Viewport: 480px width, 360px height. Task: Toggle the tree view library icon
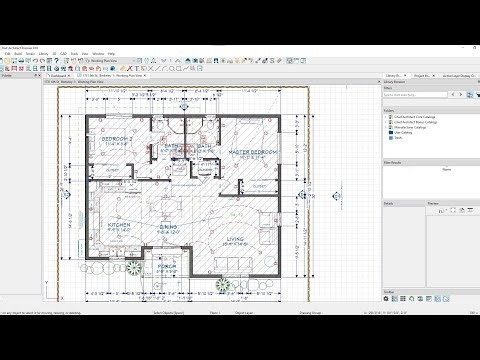coord(395,299)
